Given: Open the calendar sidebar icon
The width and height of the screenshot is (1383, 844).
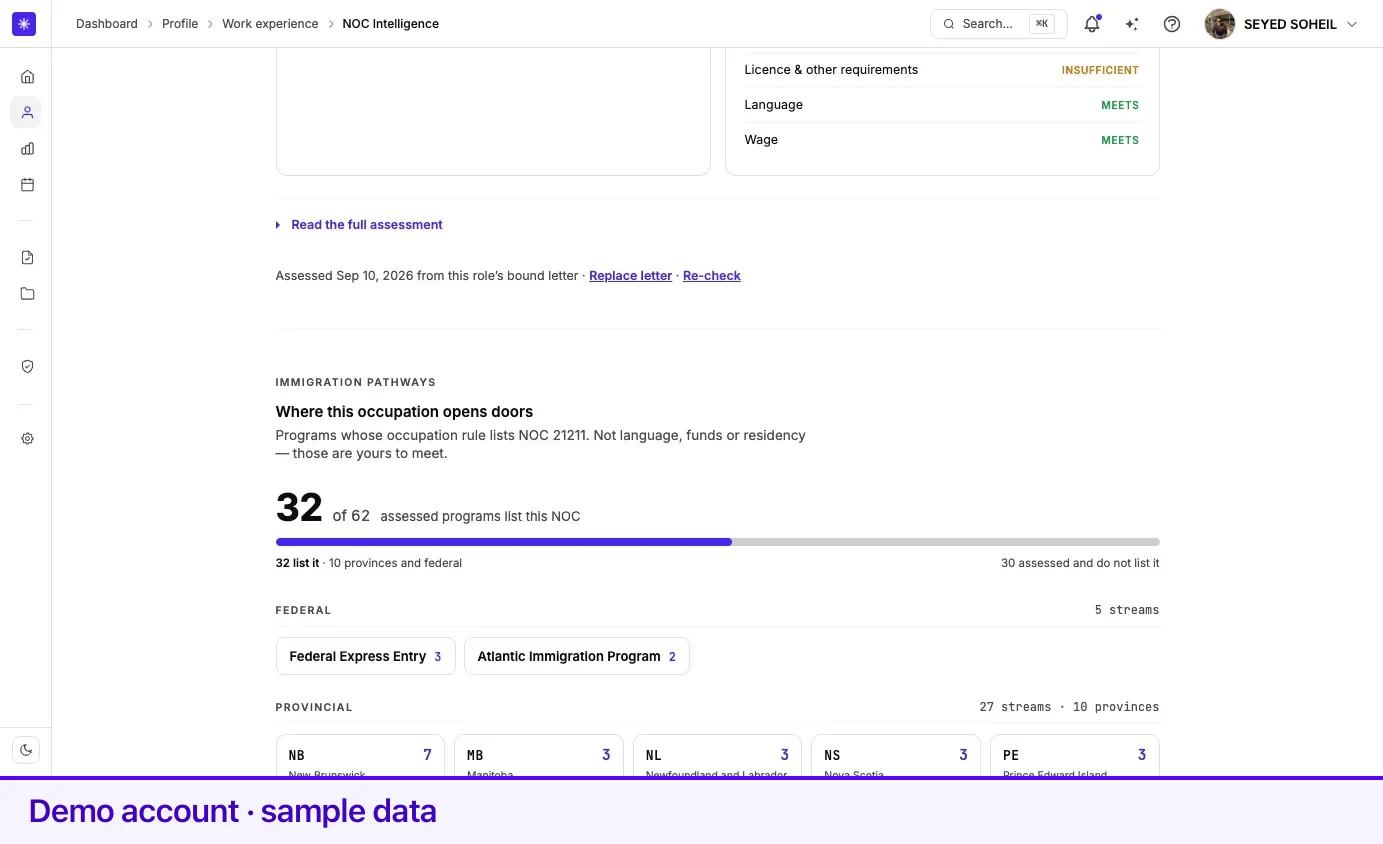Looking at the screenshot, I should pyautogui.click(x=27, y=184).
